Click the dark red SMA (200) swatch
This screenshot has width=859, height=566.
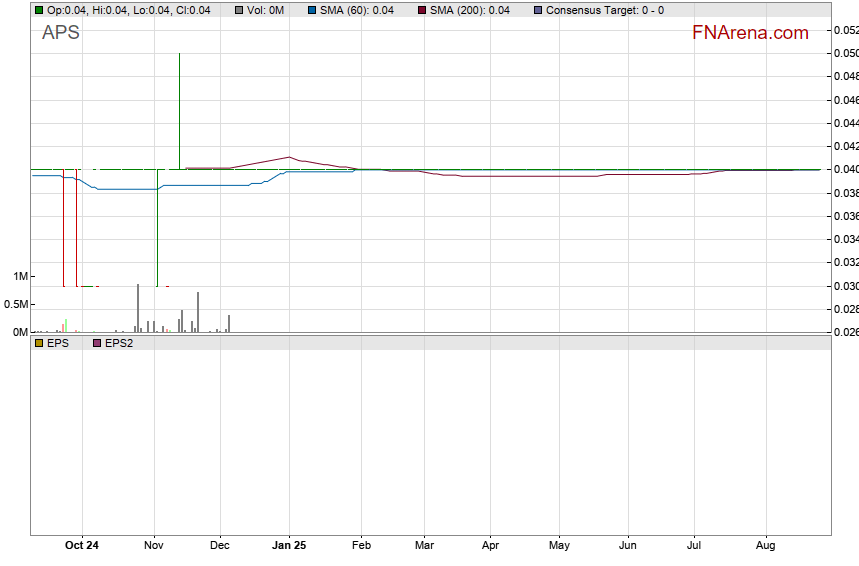tap(423, 10)
